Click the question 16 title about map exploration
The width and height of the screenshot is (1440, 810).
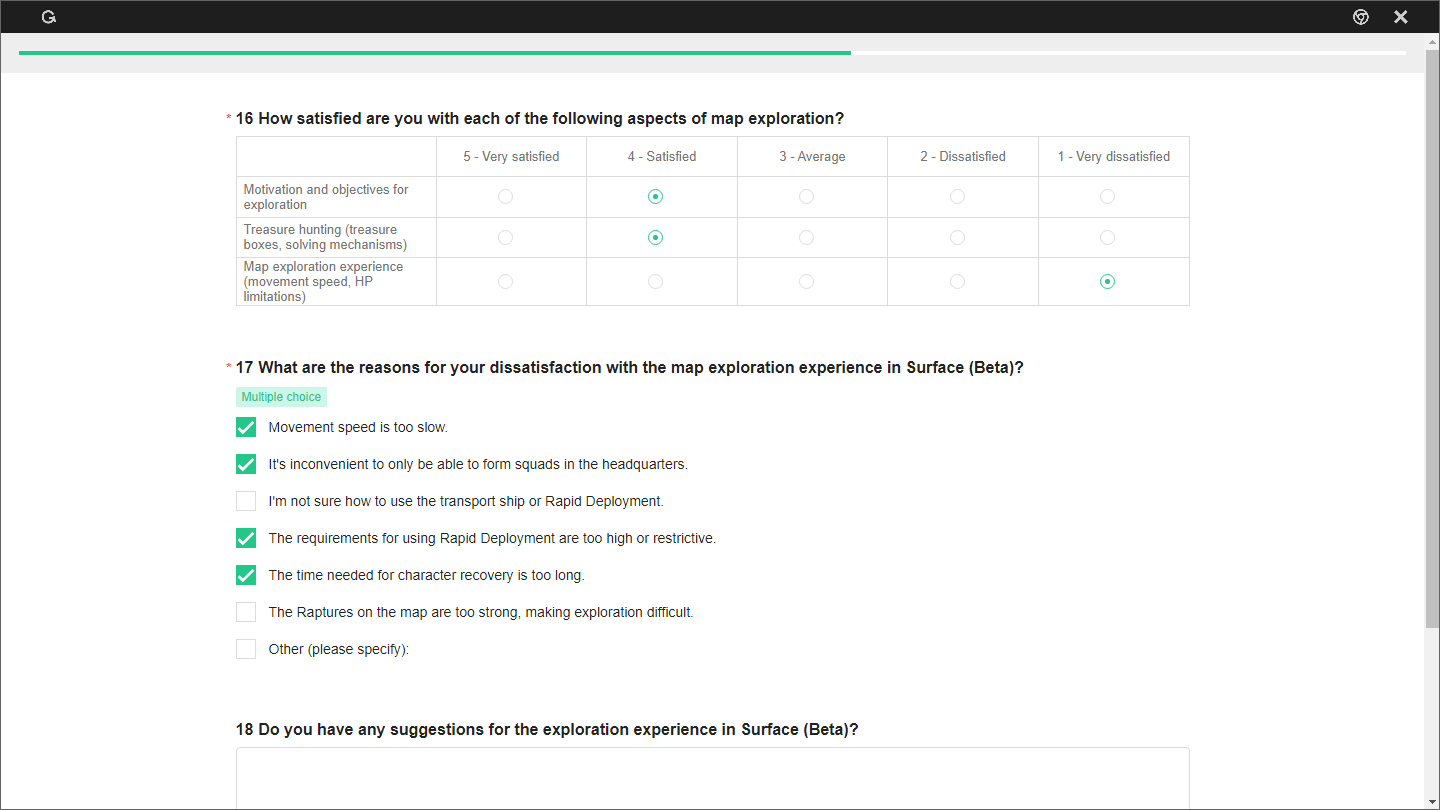coord(540,118)
